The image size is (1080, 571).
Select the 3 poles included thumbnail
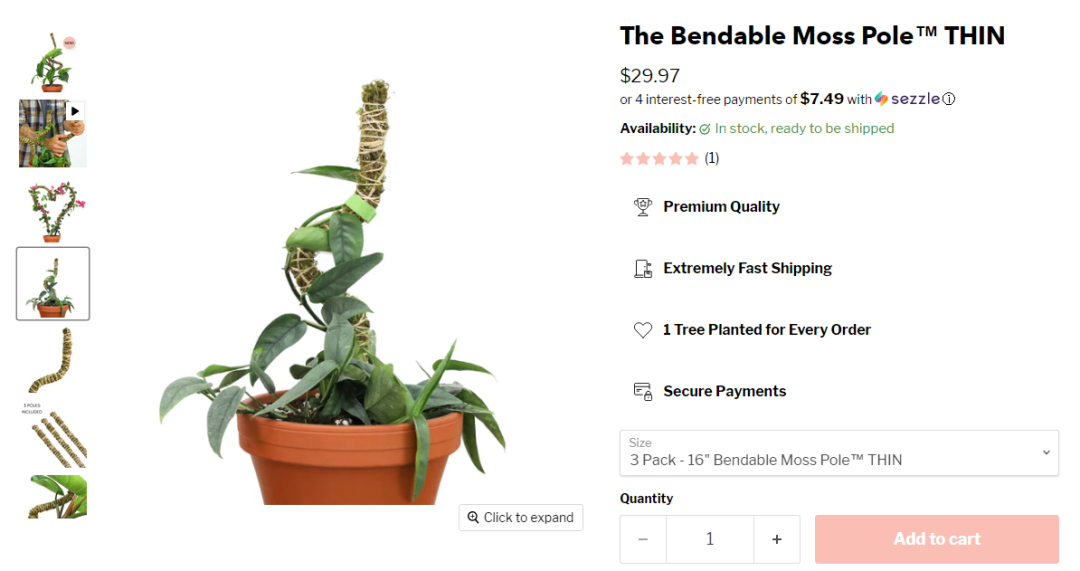pyautogui.click(x=53, y=435)
